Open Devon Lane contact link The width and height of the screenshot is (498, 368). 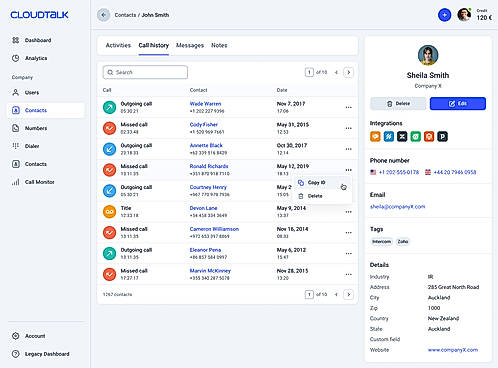pyautogui.click(x=203, y=208)
